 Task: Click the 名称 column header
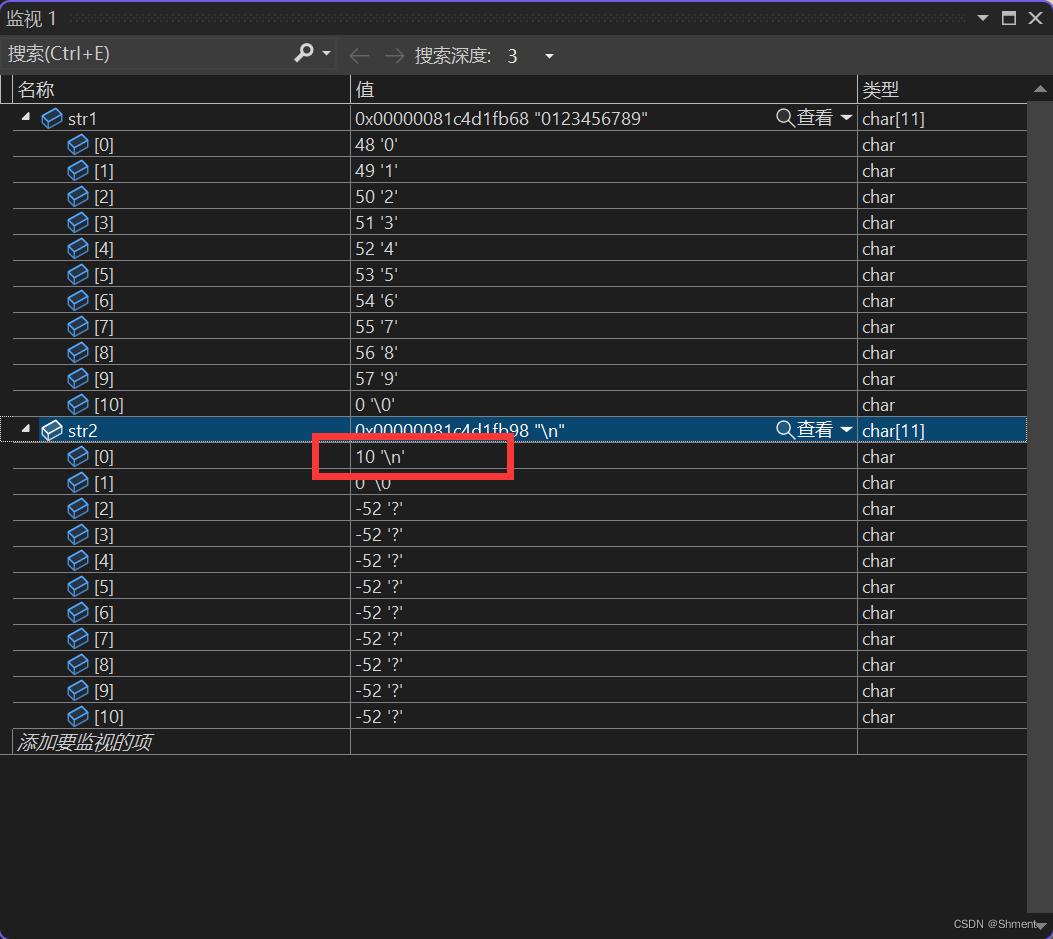pos(181,89)
